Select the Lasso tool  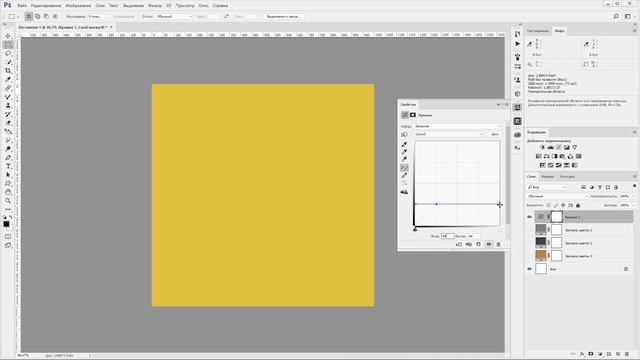pyautogui.click(x=8, y=53)
